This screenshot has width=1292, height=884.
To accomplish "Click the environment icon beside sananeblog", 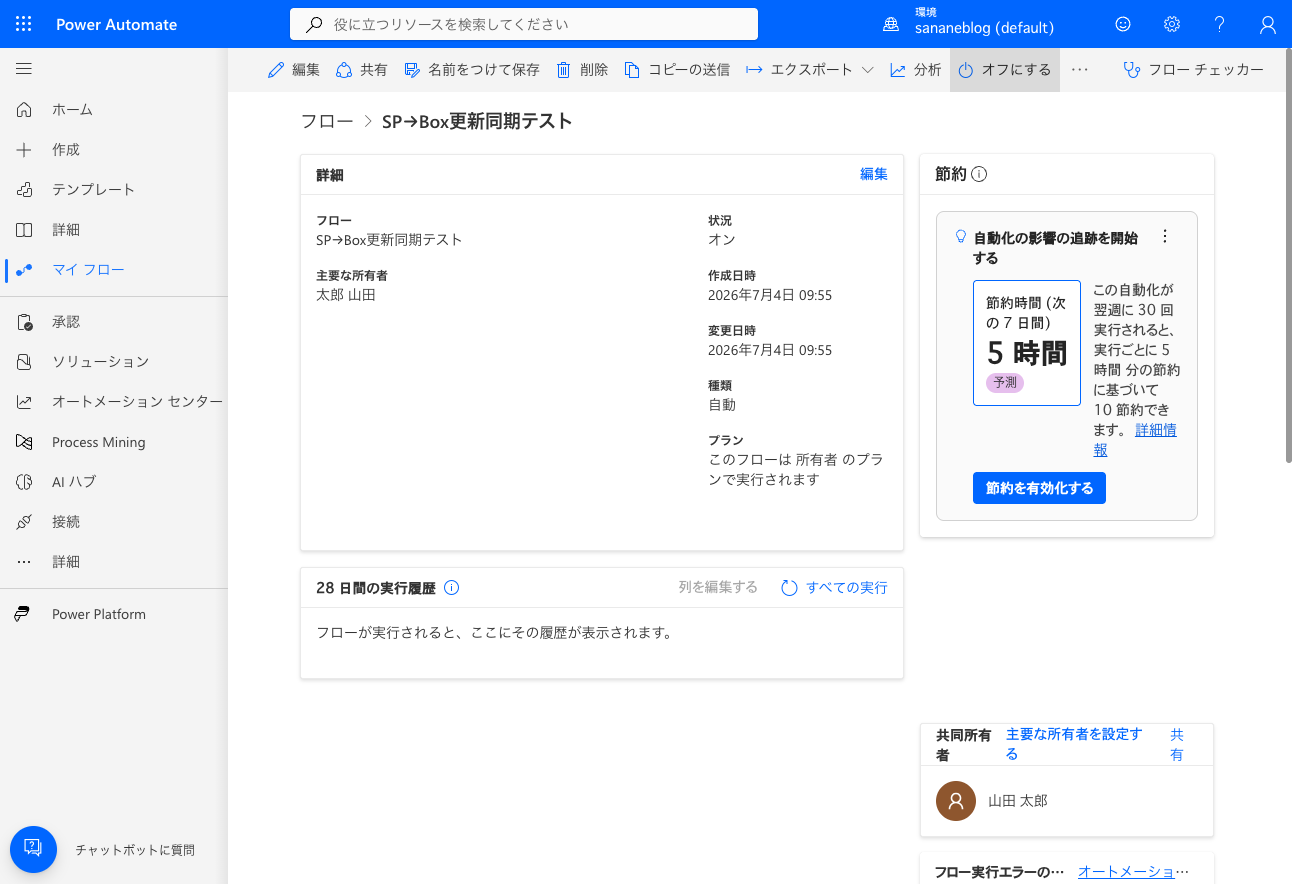I will 891,25.
